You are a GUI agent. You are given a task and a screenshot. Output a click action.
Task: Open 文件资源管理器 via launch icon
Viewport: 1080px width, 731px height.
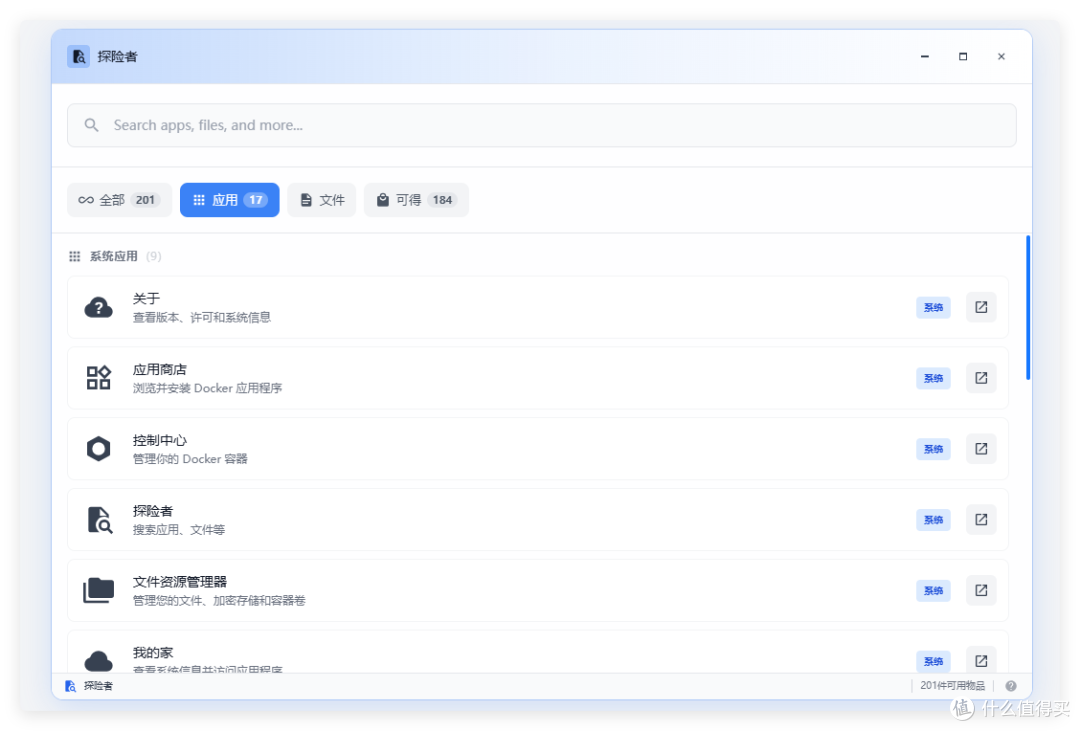(981, 590)
